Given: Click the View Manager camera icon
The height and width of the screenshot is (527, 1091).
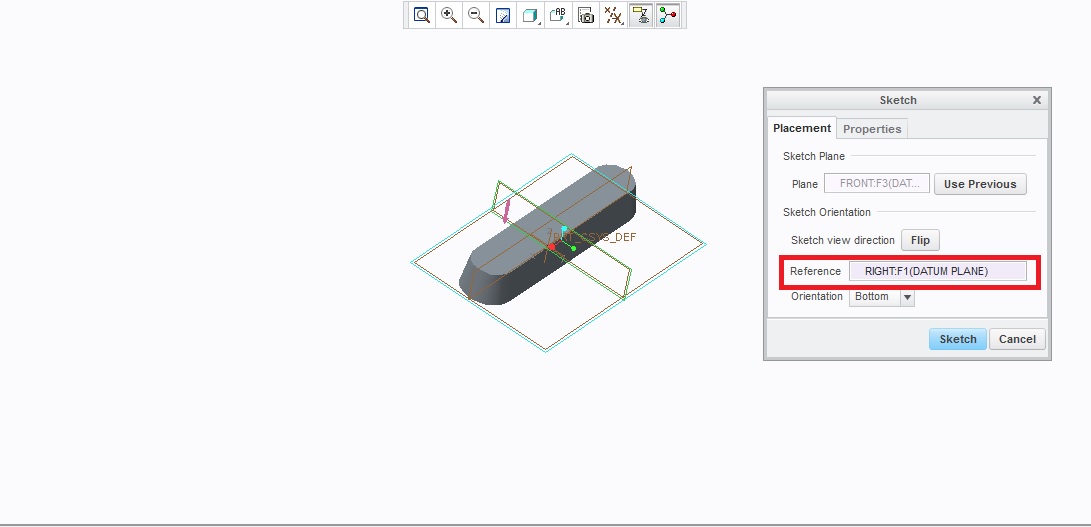Looking at the screenshot, I should tap(586, 15).
